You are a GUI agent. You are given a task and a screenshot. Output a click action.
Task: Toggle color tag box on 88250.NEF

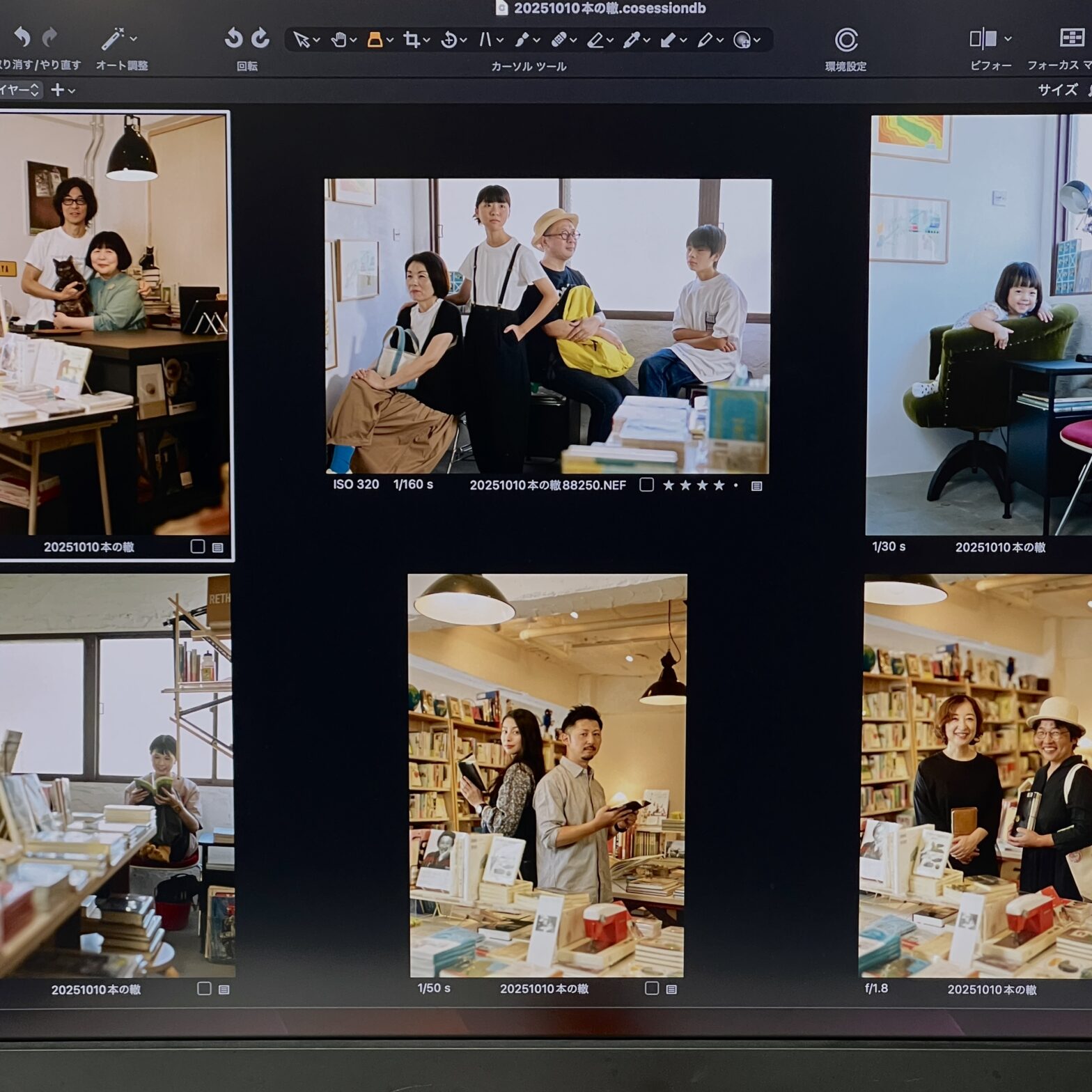(x=646, y=485)
